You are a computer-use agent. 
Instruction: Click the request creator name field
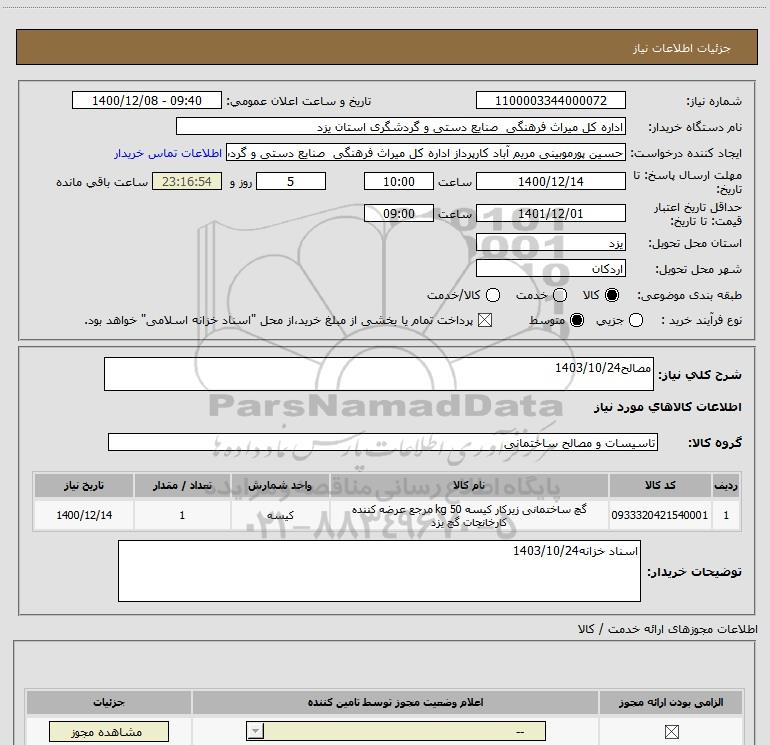[426, 153]
